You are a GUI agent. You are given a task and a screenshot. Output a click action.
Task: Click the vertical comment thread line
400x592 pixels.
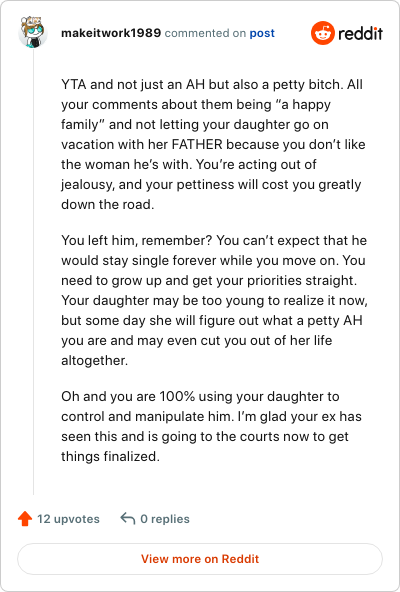coord(33,272)
